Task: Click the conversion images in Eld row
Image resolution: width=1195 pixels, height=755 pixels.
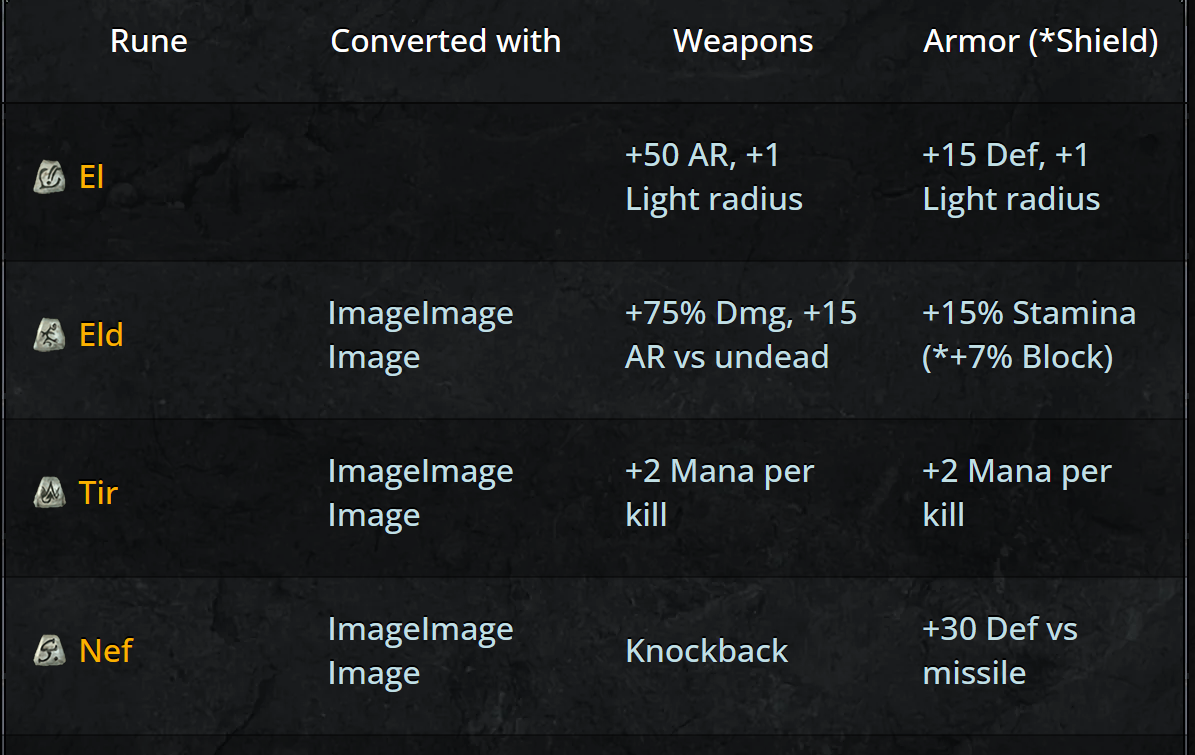Action: point(420,335)
